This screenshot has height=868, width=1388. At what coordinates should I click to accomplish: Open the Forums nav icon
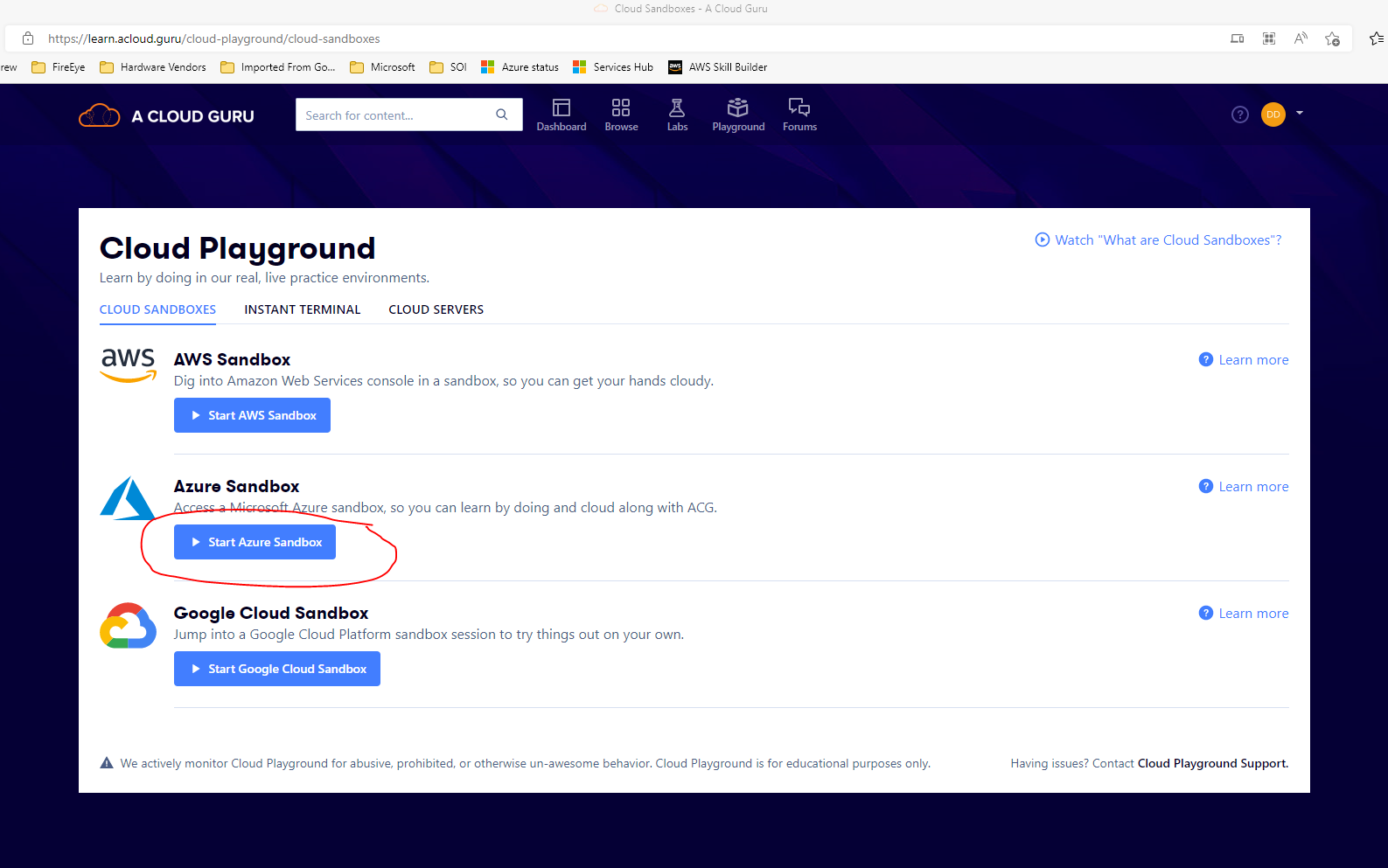[799, 115]
